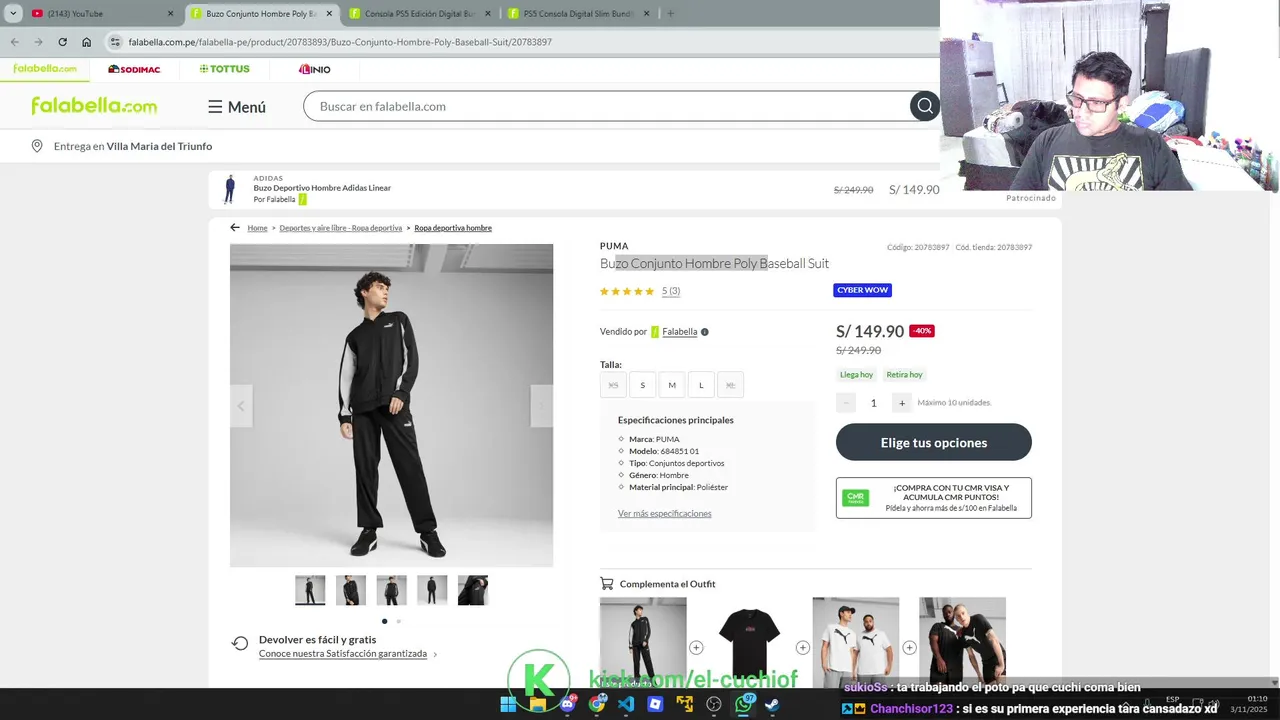
Task: Expand Ver más especificaciones
Action: tap(664, 514)
